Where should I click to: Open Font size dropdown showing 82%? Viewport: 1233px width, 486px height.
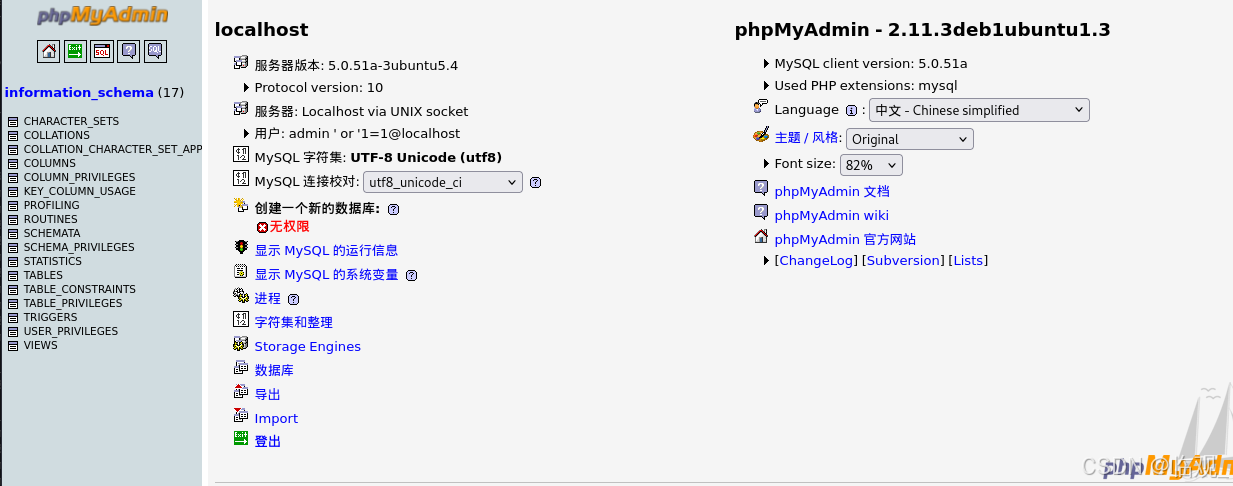click(872, 165)
